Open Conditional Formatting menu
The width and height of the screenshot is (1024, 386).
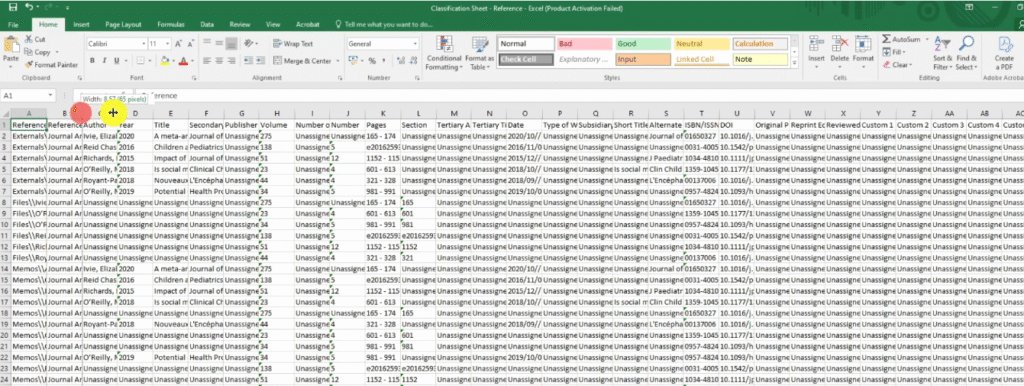(x=444, y=54)
